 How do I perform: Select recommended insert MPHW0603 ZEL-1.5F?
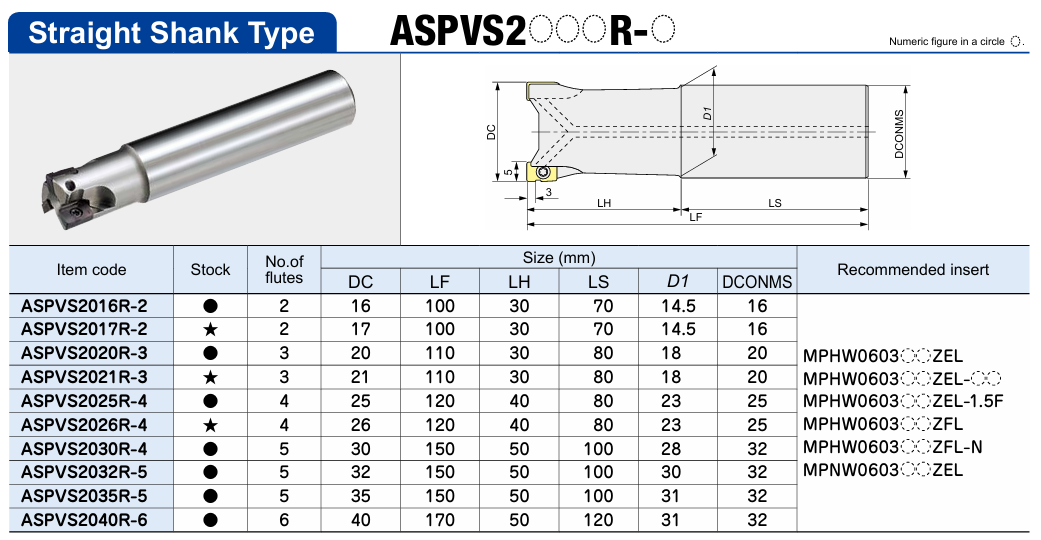pyautogui.click(x=902, y=401)
